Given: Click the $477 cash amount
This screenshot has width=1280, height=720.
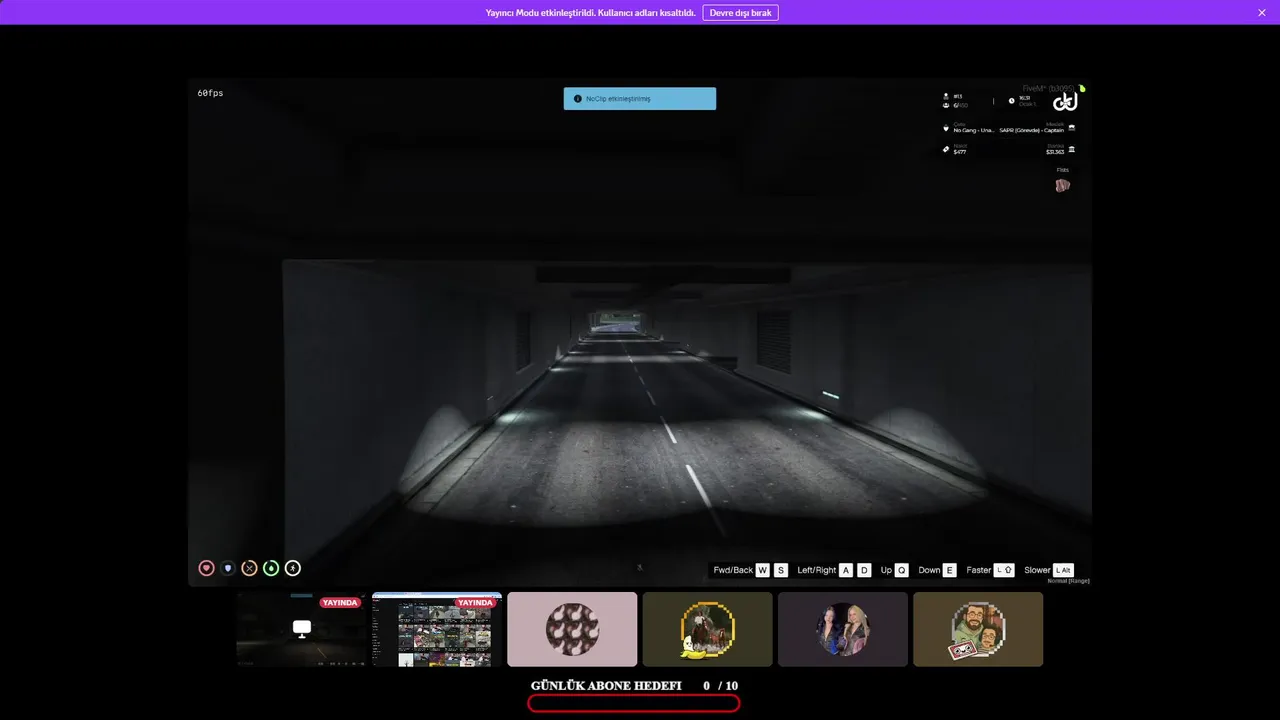Looking at the screenshot, I should [x=960, y=152].
